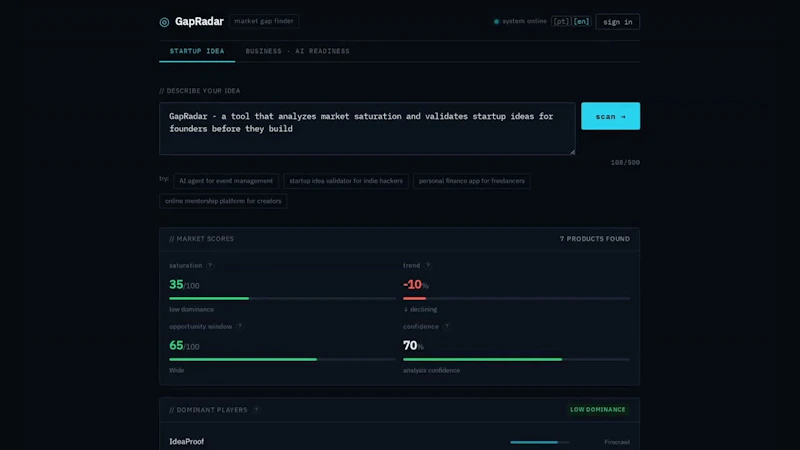800x450 pixels.
Task: Click the confidence progress bar
Action: pos(516,359)
